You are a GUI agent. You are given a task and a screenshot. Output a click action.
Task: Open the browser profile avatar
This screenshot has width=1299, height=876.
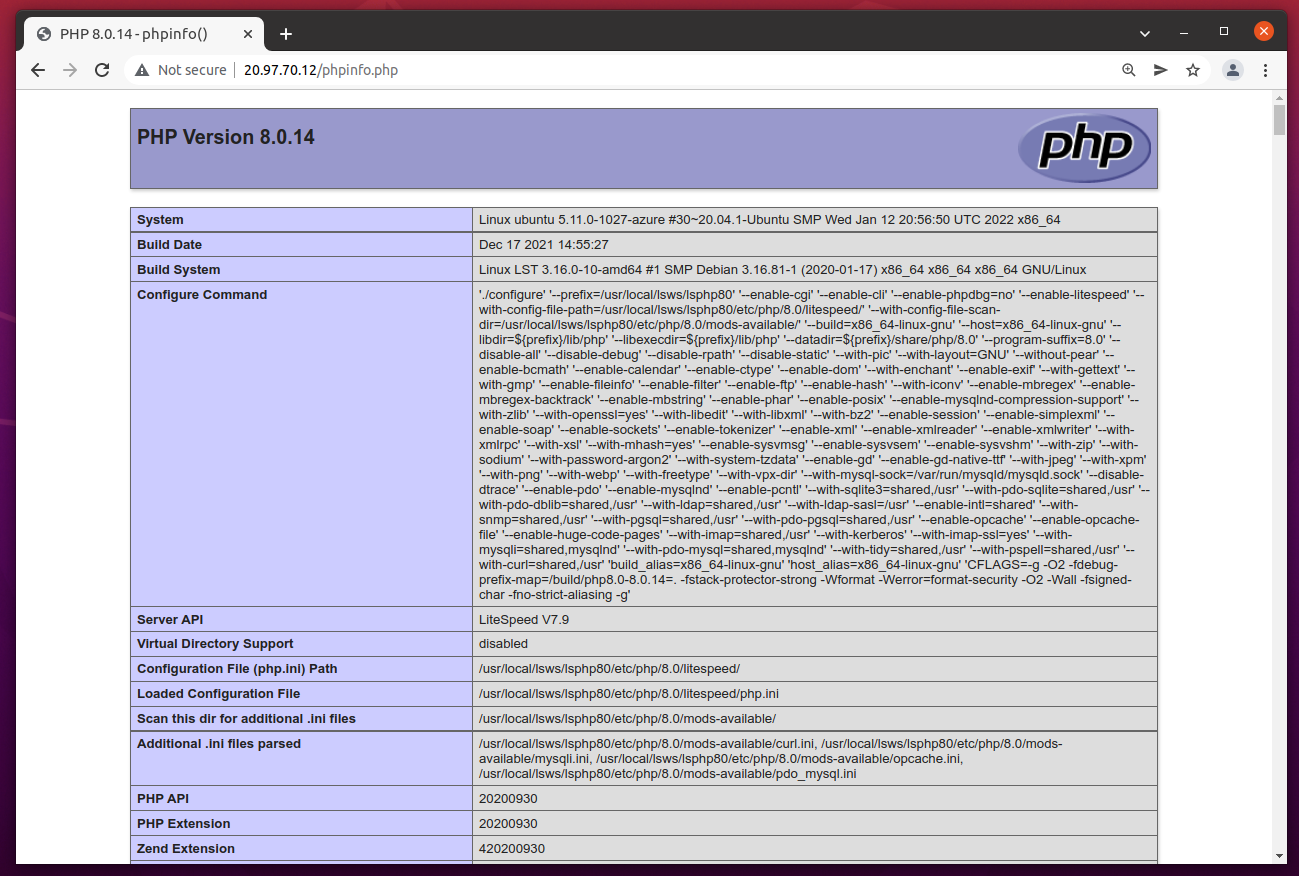[1233, 70]
